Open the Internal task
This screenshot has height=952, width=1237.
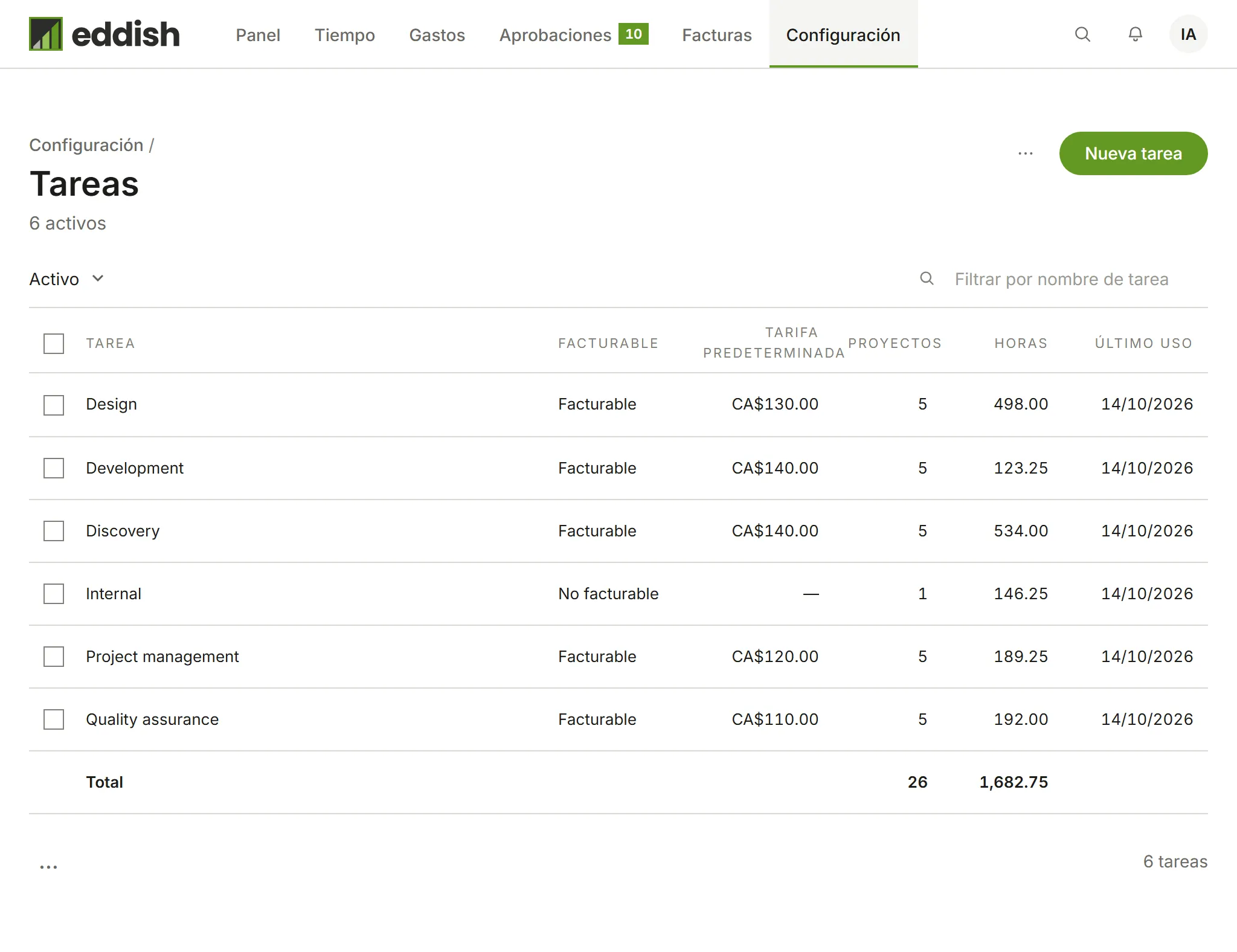point(114,594)
